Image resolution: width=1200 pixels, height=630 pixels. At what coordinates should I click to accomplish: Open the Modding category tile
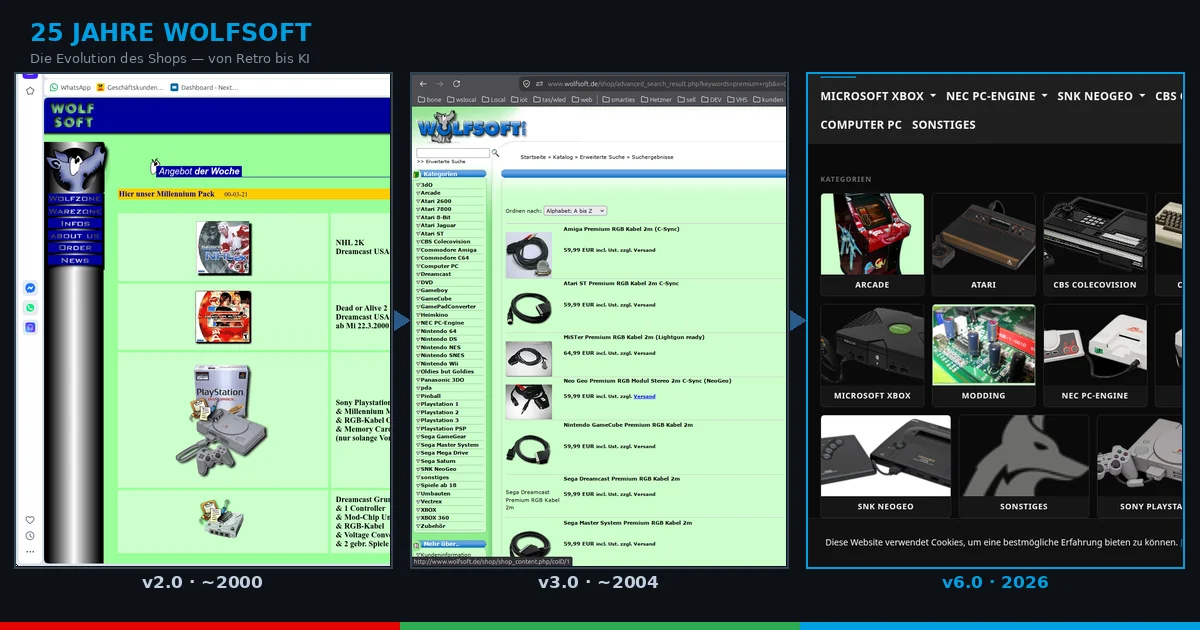click(x=983, y=355)
